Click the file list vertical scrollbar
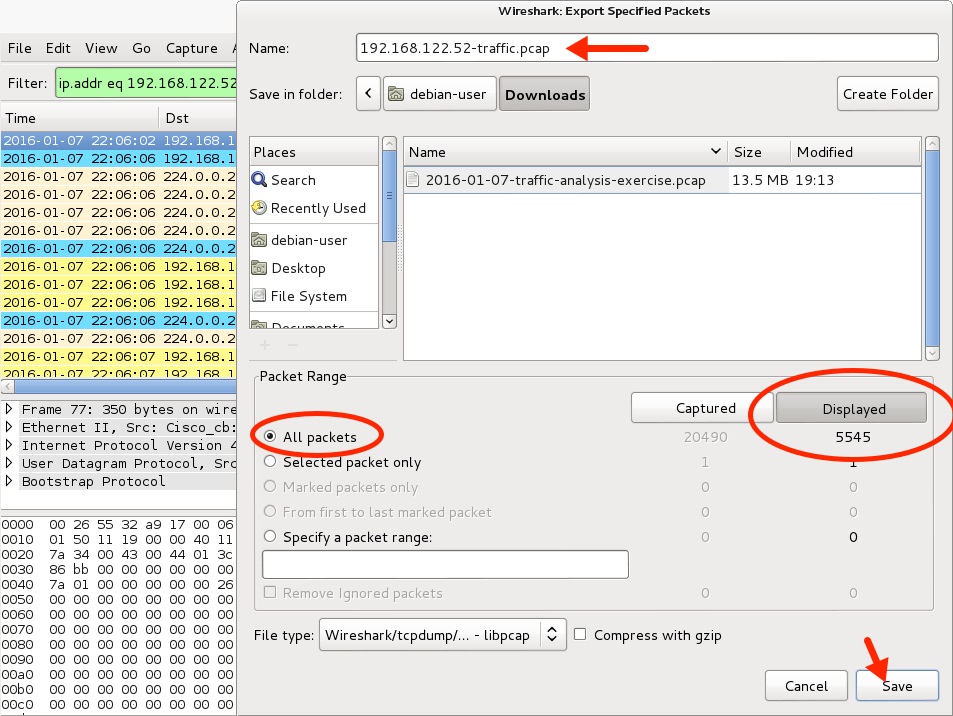The width and height of the screenshot is (953, 716). coord(932,248)
